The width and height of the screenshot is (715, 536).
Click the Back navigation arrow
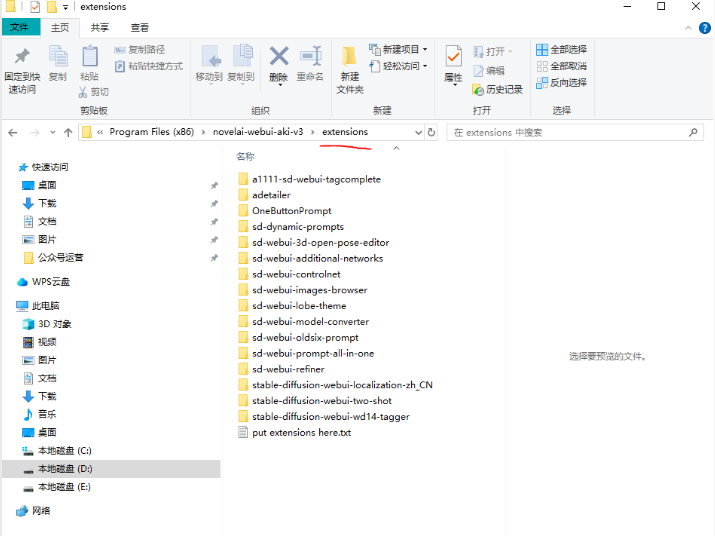point(13,133)
